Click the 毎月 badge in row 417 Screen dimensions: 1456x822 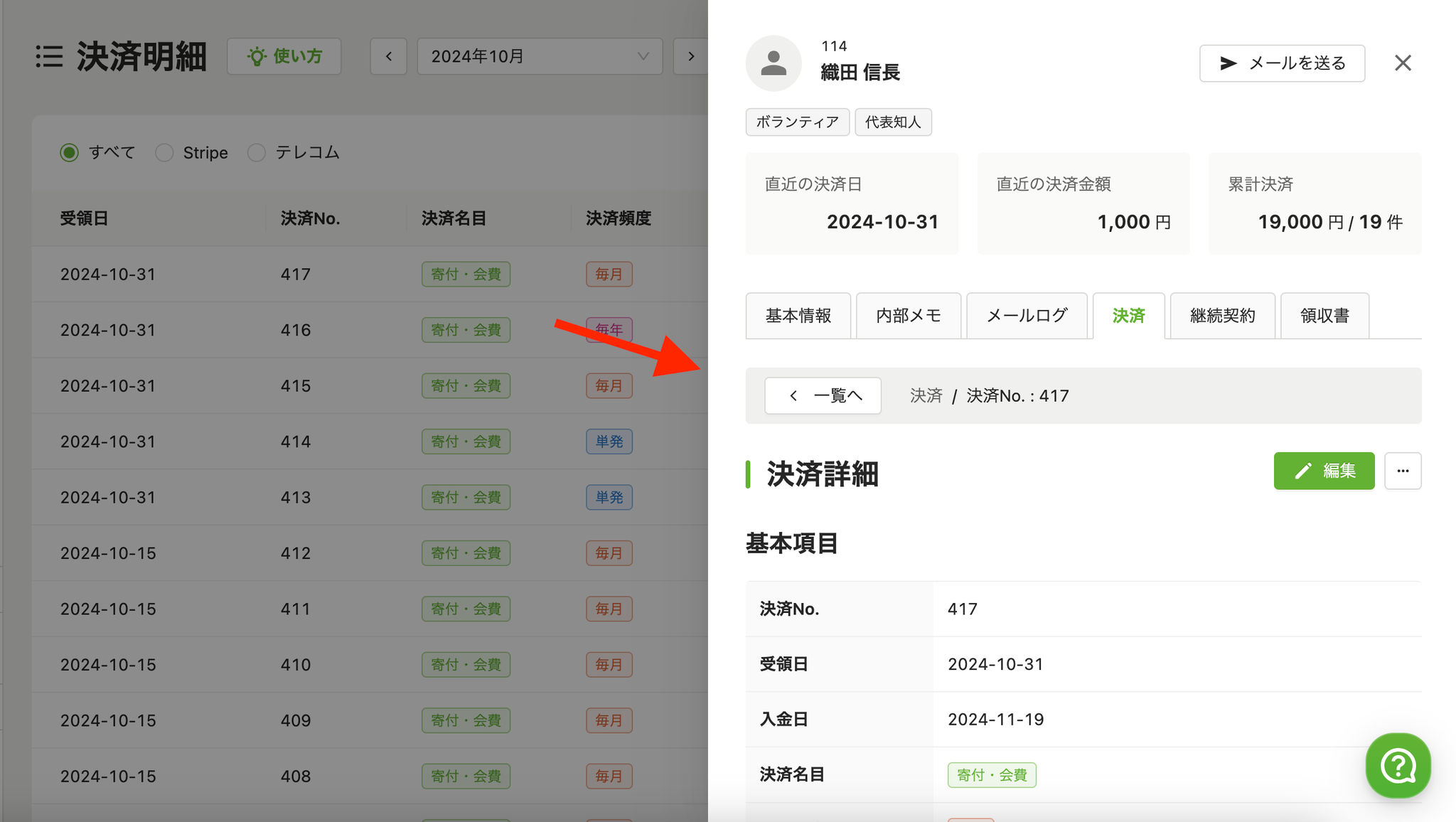[x=609, y=274]
